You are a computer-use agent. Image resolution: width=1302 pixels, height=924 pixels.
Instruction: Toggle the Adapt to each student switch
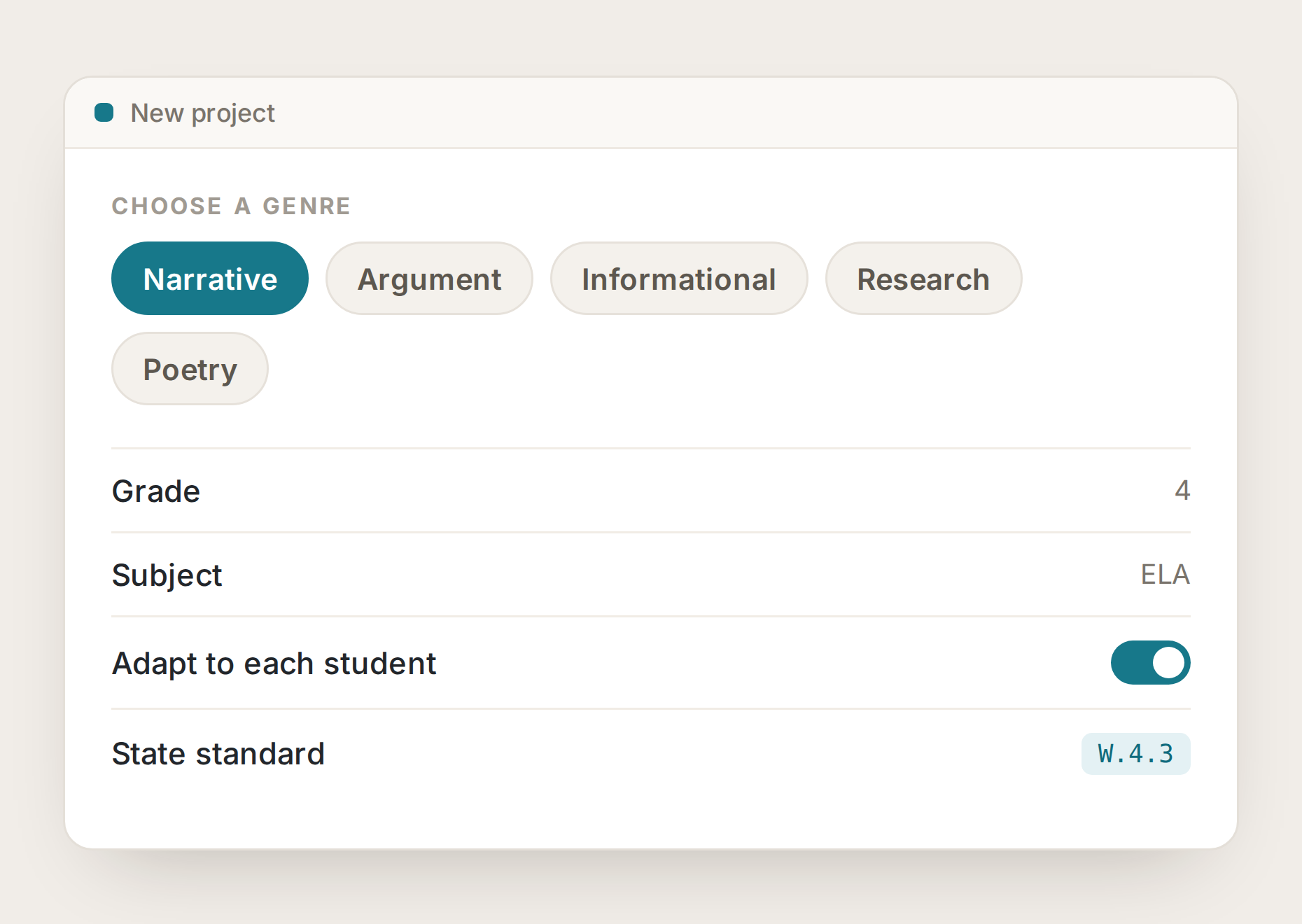pyautogui.click(x=1150, y=662)
